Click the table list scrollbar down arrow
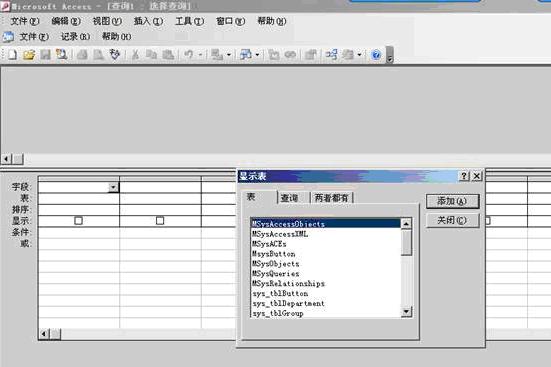This screenshot has width=551, height=367. coord(406,311)
